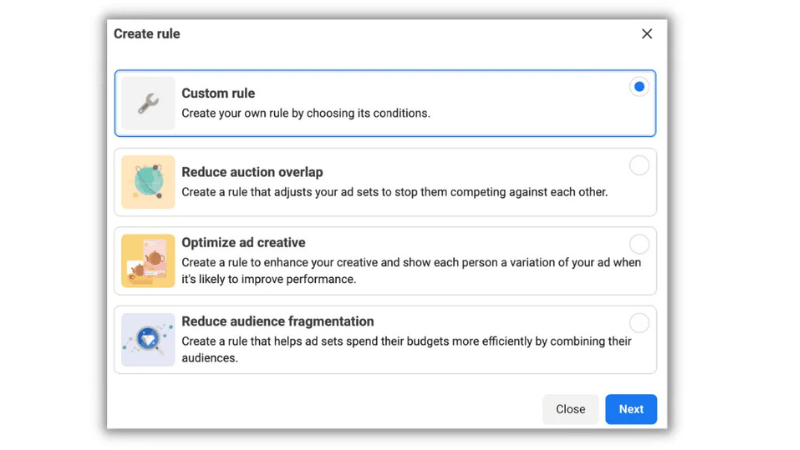
Task: Select the Reduce auction overlap radio button
Action: point(638,166)
